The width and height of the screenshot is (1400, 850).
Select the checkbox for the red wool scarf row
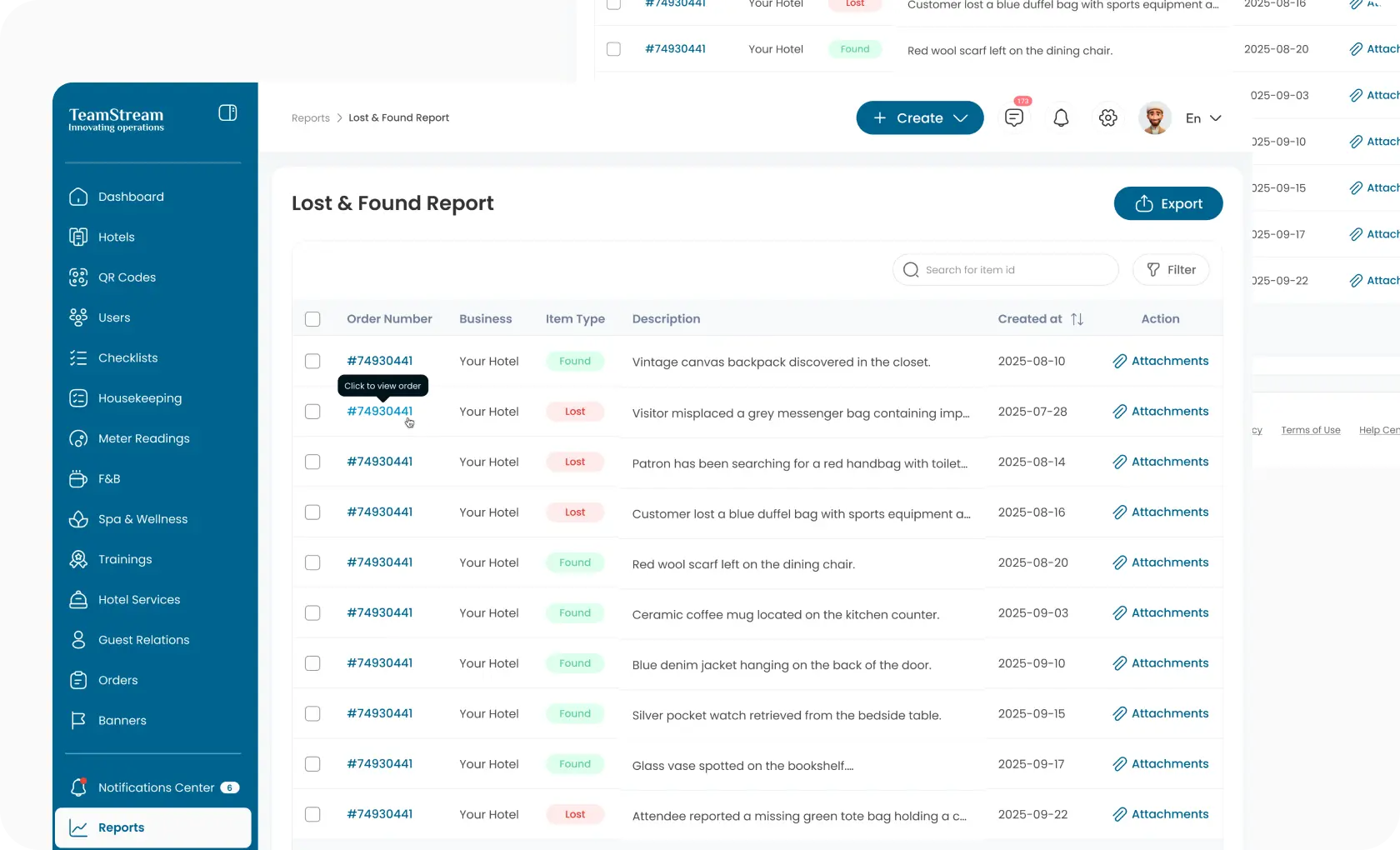pyautogui.click(x=312, y=562)
